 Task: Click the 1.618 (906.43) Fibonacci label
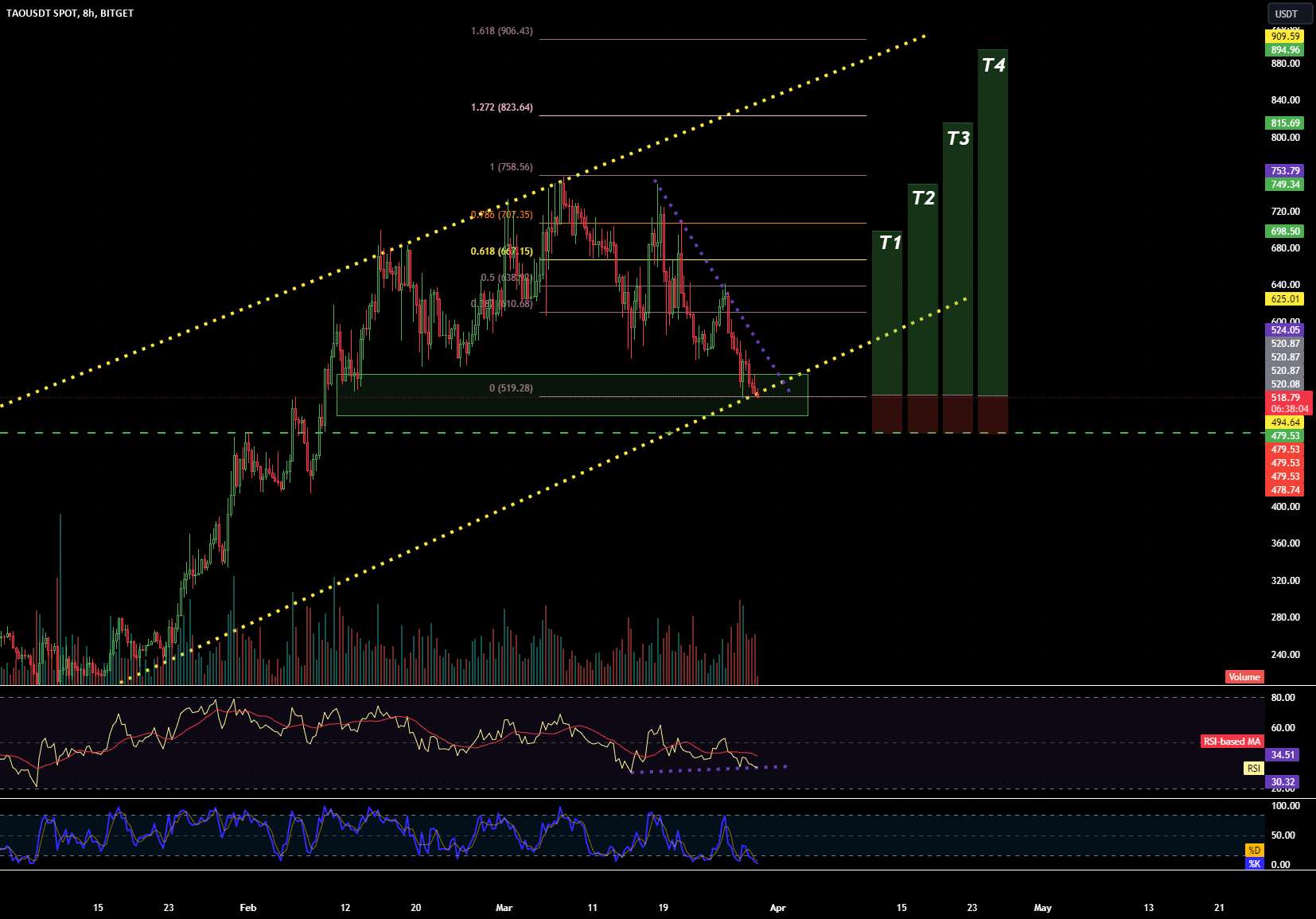[x=502, y=31]
